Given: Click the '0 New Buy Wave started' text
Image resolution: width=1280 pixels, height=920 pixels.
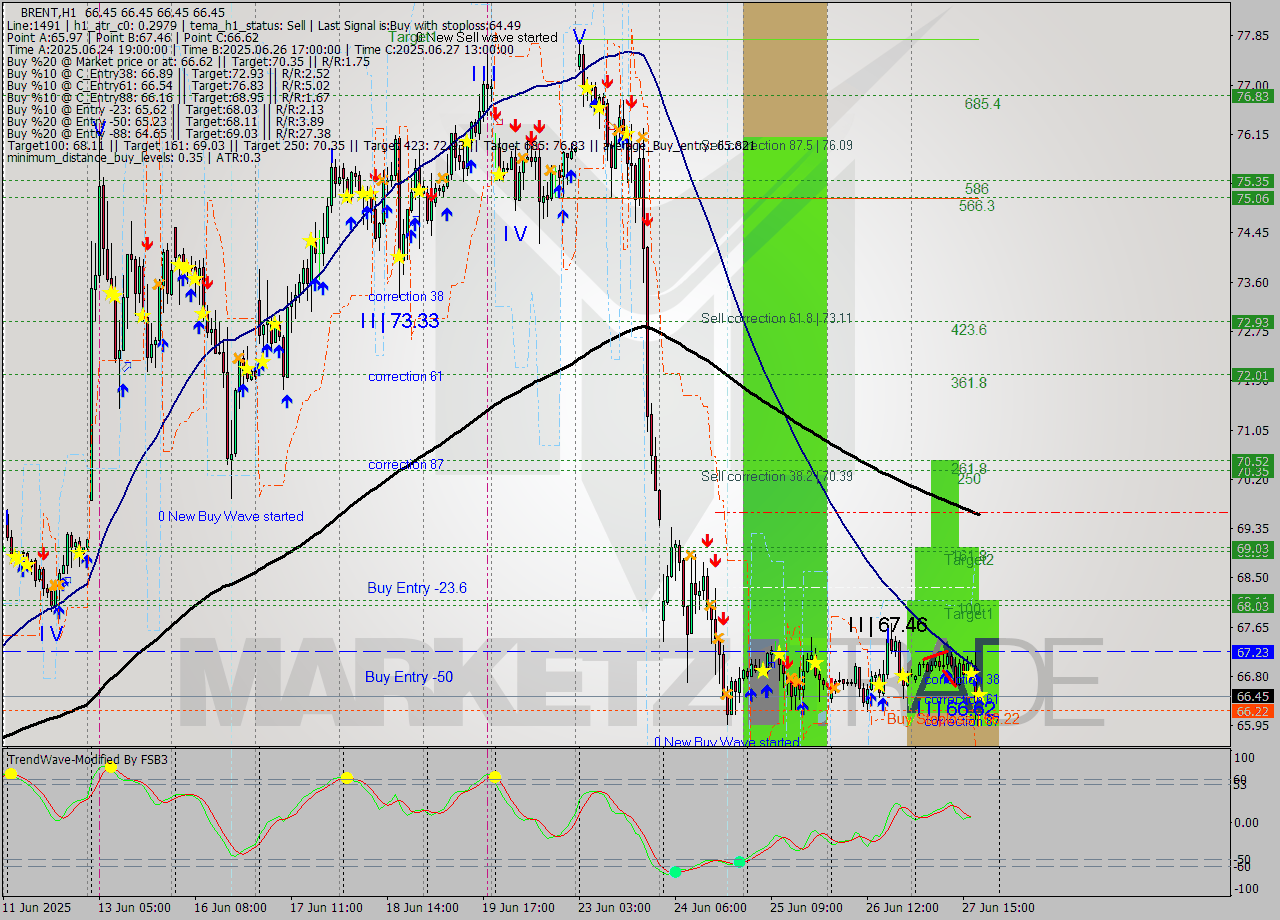Looking at the screenshot, I should pos(230,516).
